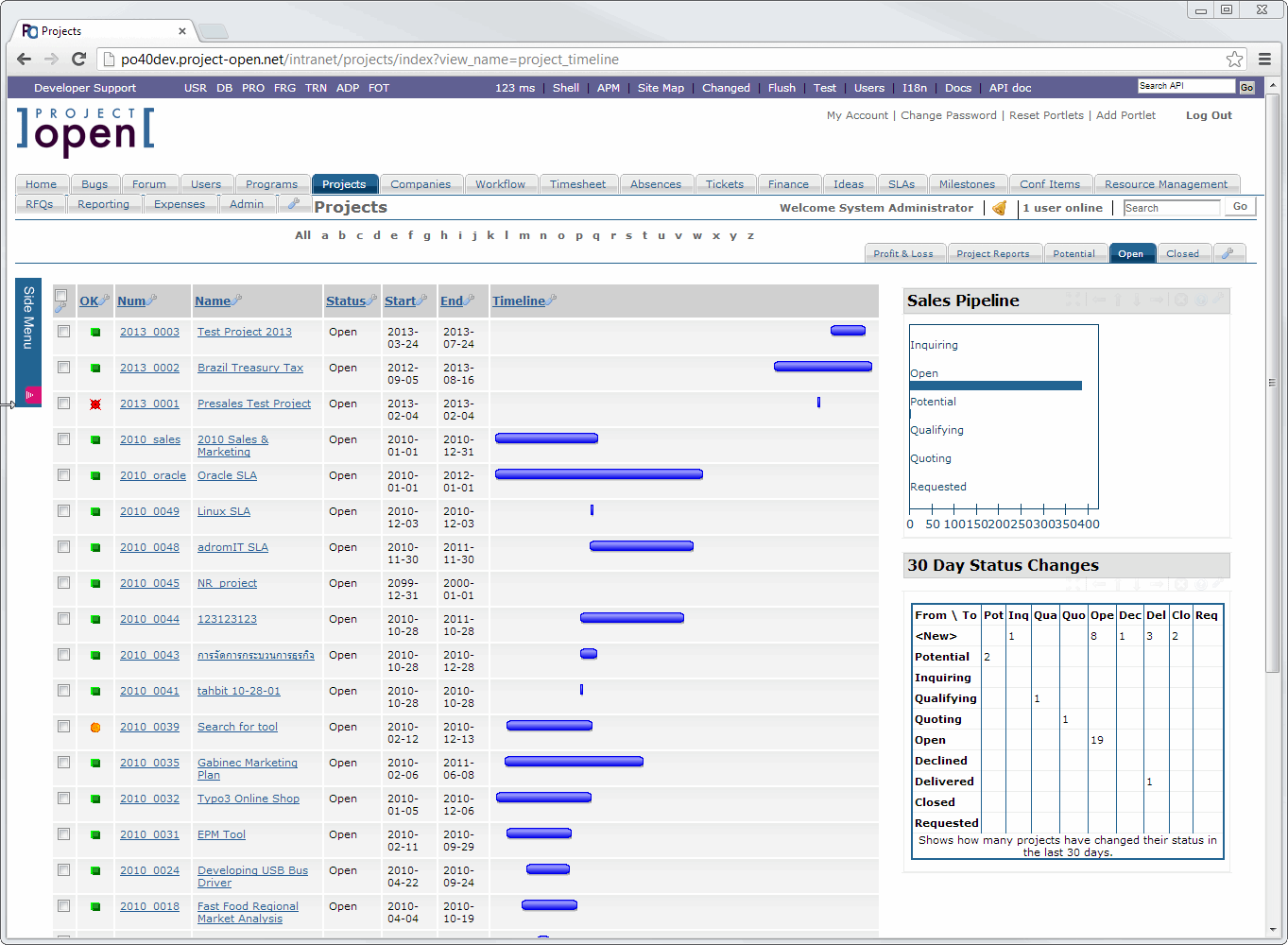This screenshot has width=1288, height=945.
Task: Click the wrench icon after Closed tab
Action: click(1228, 253)
